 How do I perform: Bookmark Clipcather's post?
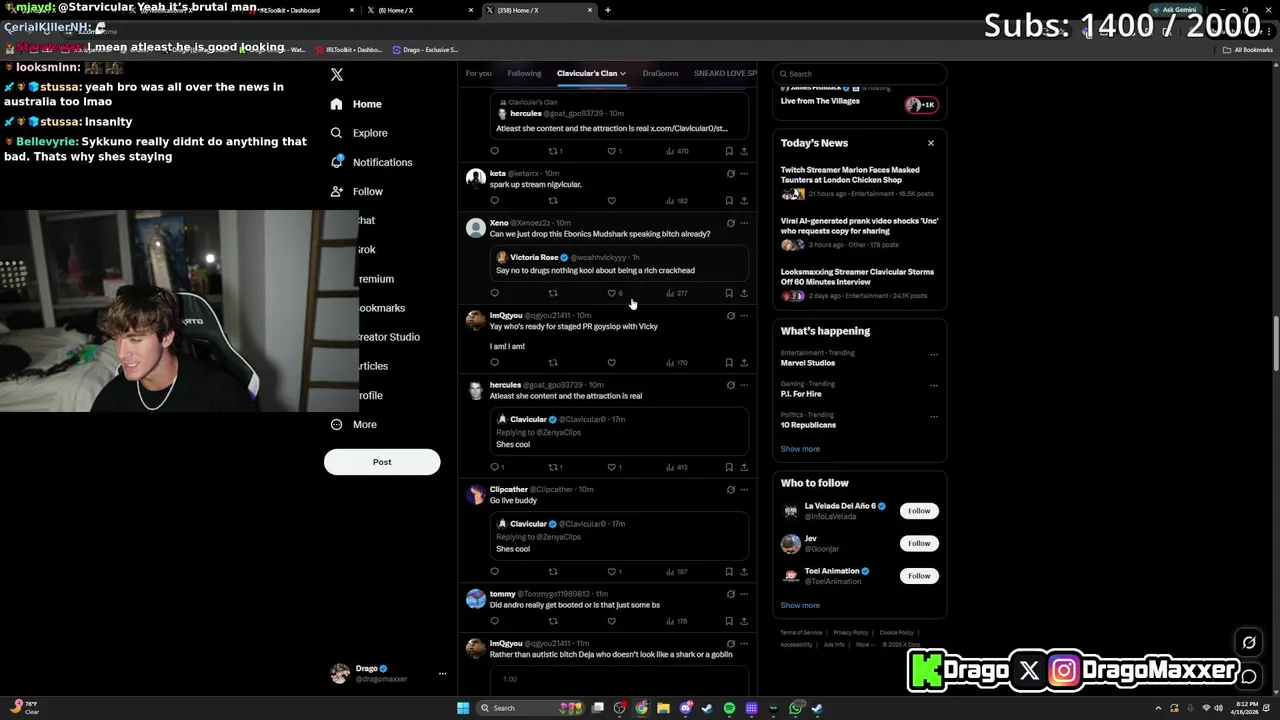(729, 572)
